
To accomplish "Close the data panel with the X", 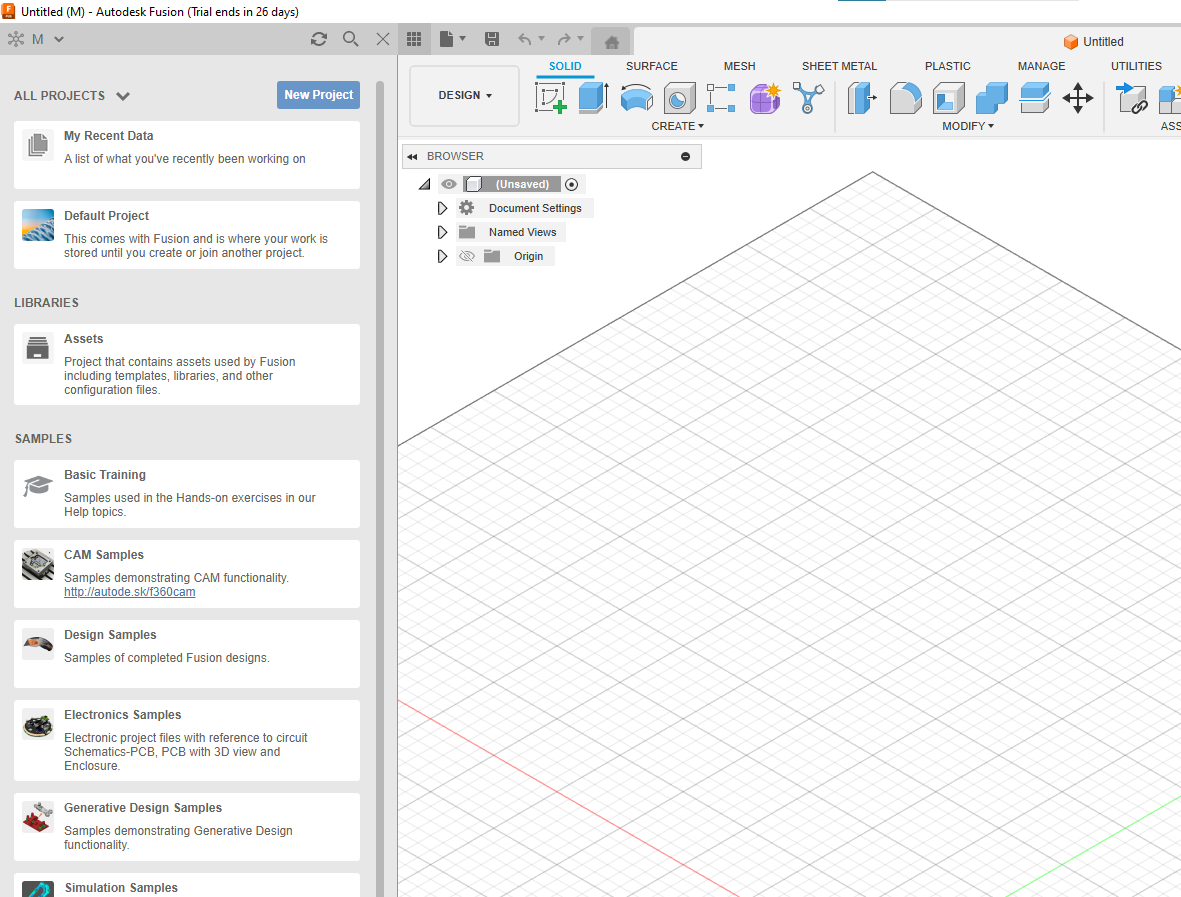I will coord(383,39).
